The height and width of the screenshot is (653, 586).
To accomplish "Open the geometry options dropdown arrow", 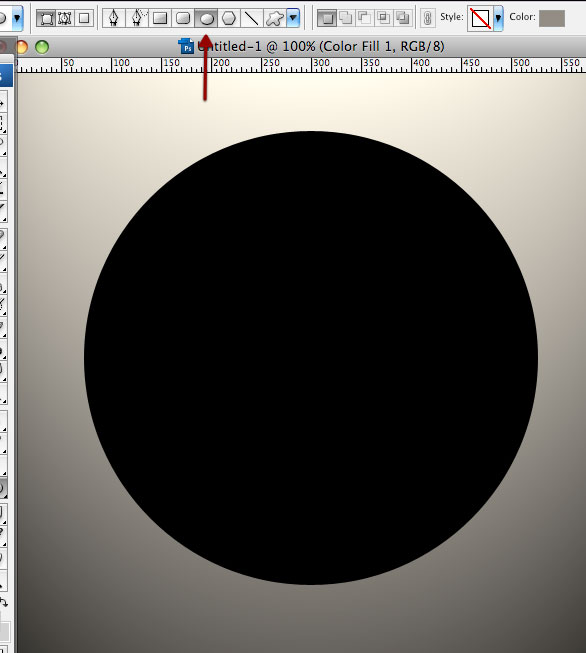I will coord(293,18).
